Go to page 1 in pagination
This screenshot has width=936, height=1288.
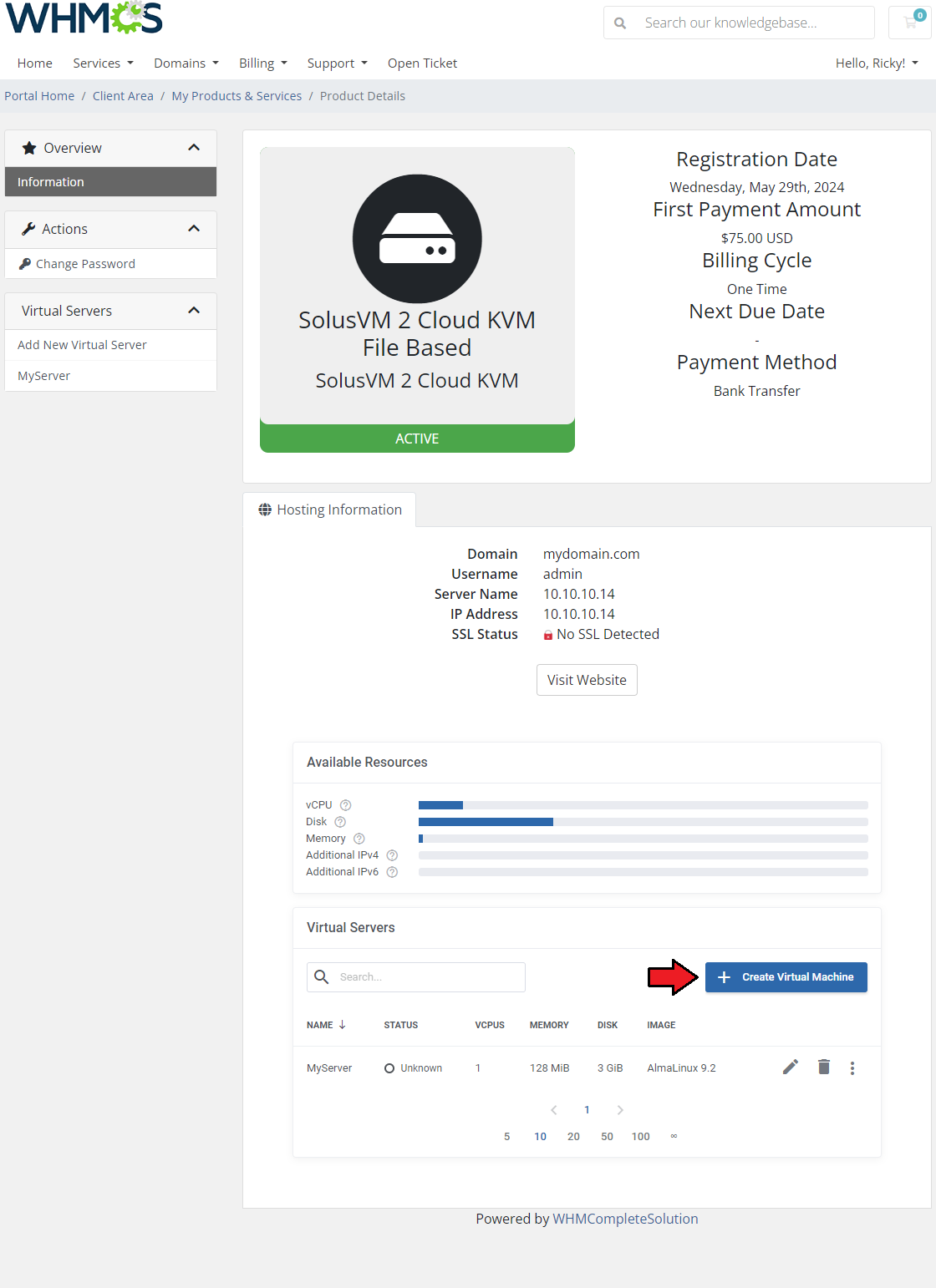click(x=587, y=1110)
